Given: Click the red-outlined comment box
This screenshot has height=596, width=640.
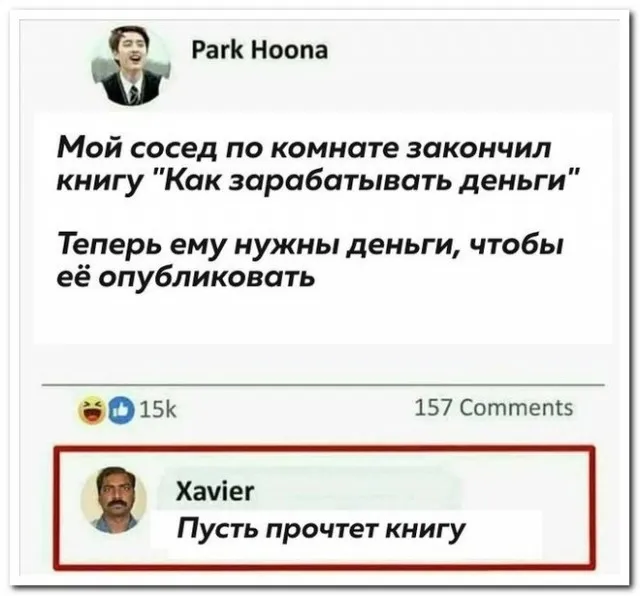Looking at the screenshot, I should 324,507.
